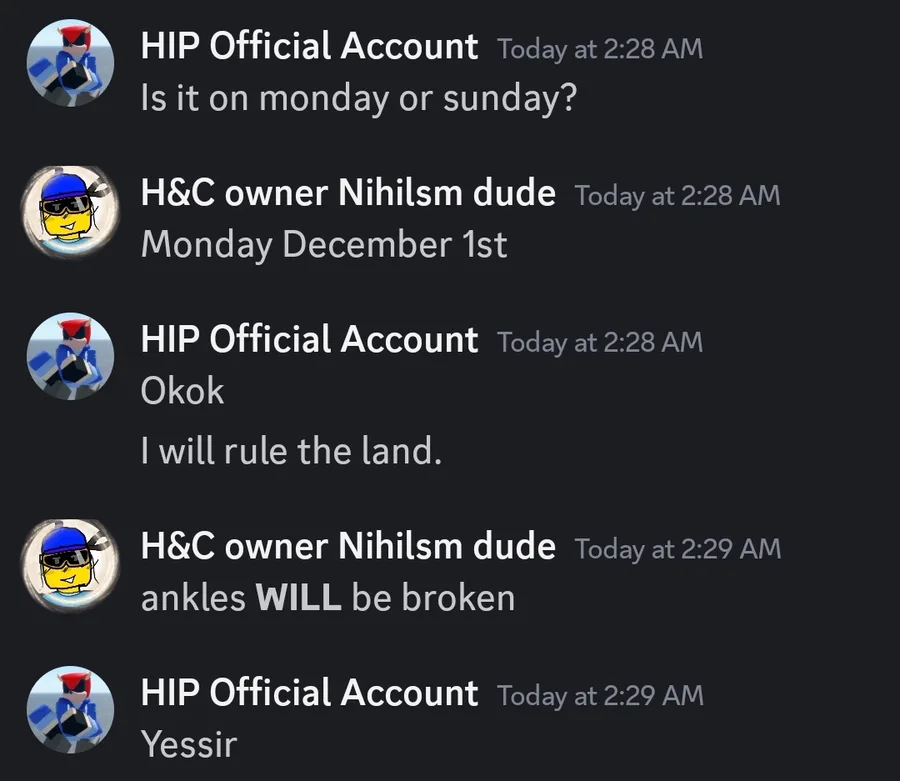The image size is (900, 781).
Task: Select the "Is it on monday or sunday?" message
Action: pos(359,98)
